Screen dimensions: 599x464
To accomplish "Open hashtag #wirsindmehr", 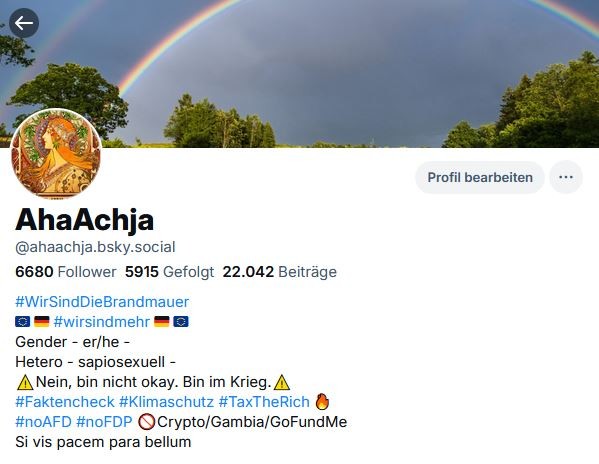I will pos(102,322).
